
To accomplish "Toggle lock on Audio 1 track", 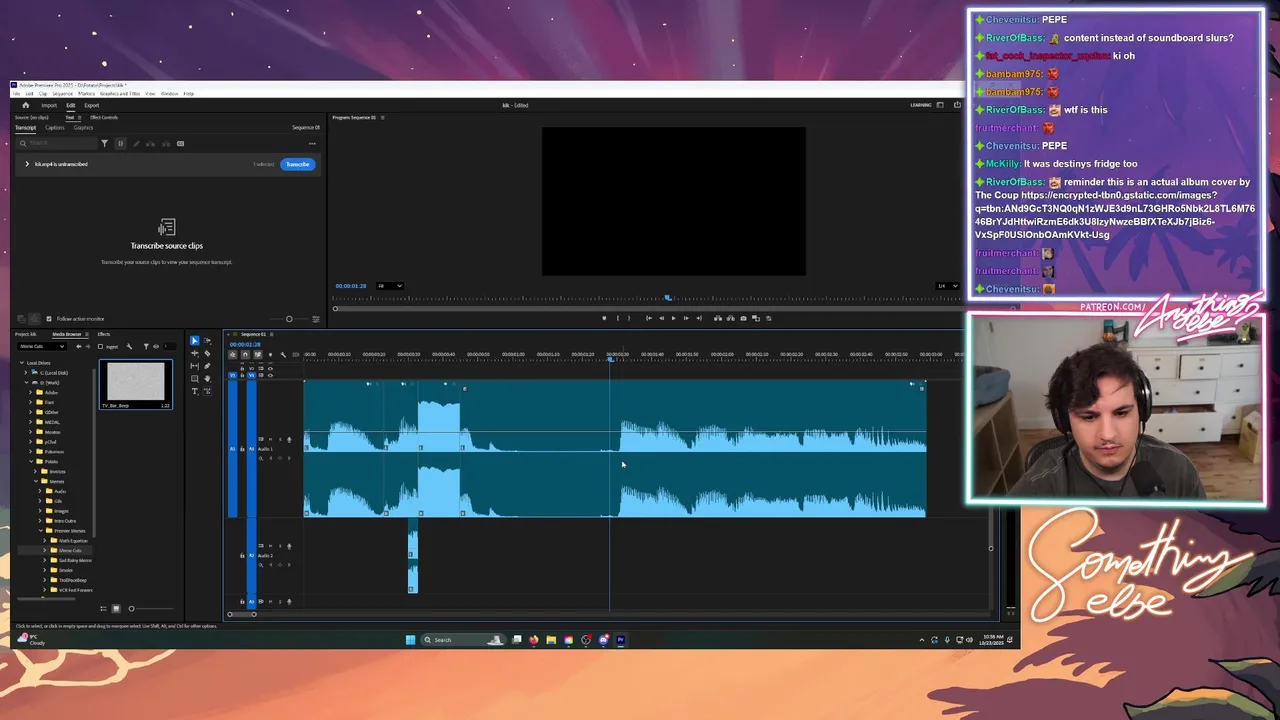I will [242, 449].
